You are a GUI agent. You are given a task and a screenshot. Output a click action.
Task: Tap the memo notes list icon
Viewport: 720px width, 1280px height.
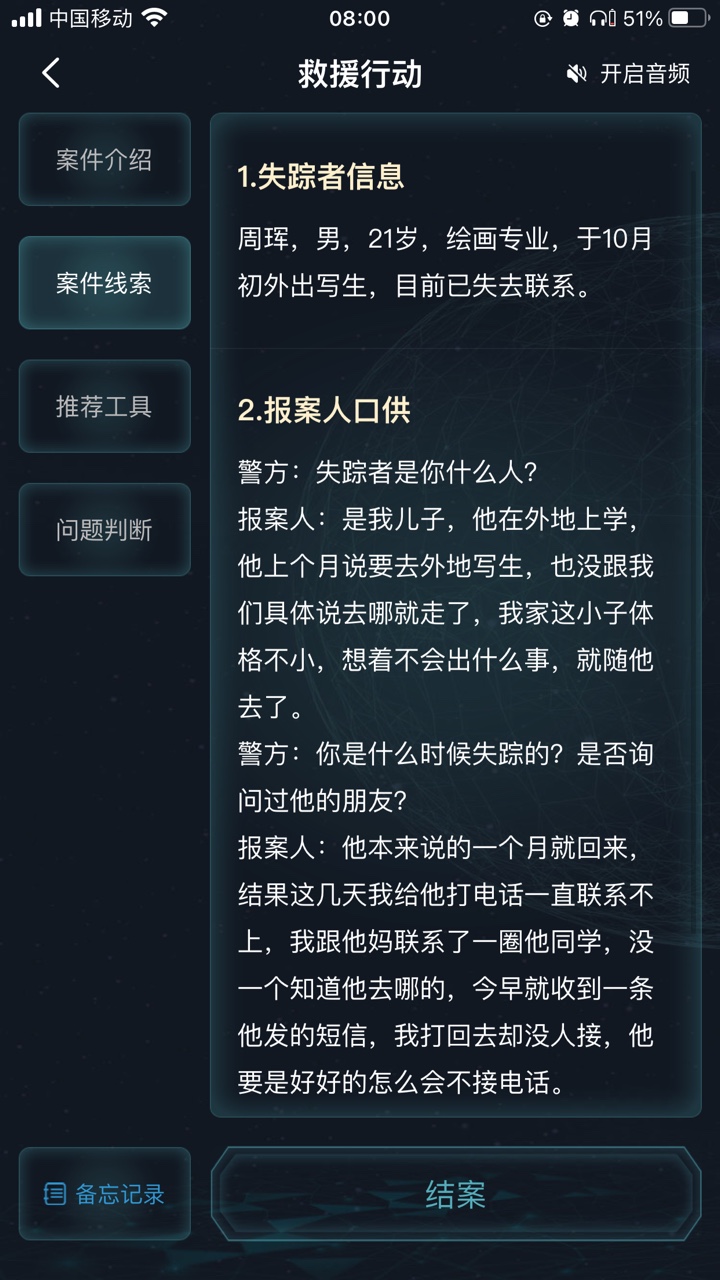click(x=56, y=1194)
